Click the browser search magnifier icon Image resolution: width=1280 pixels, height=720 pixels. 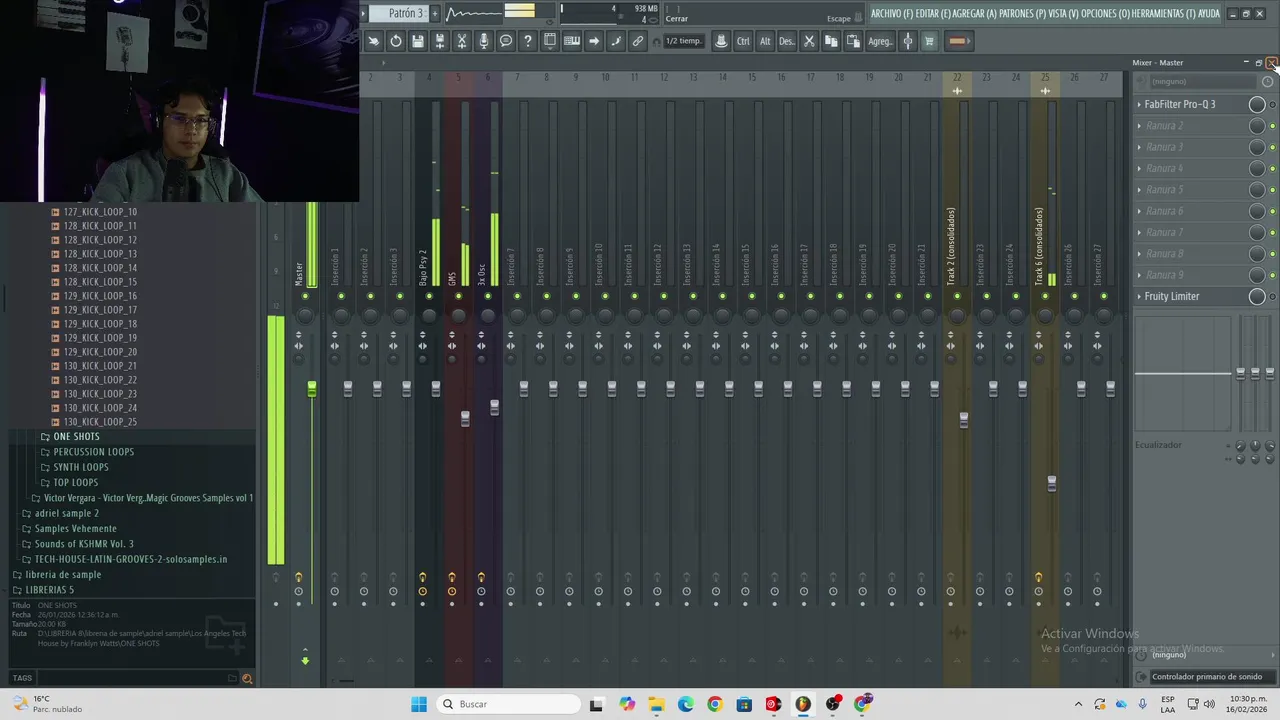[x=247, y=678]
